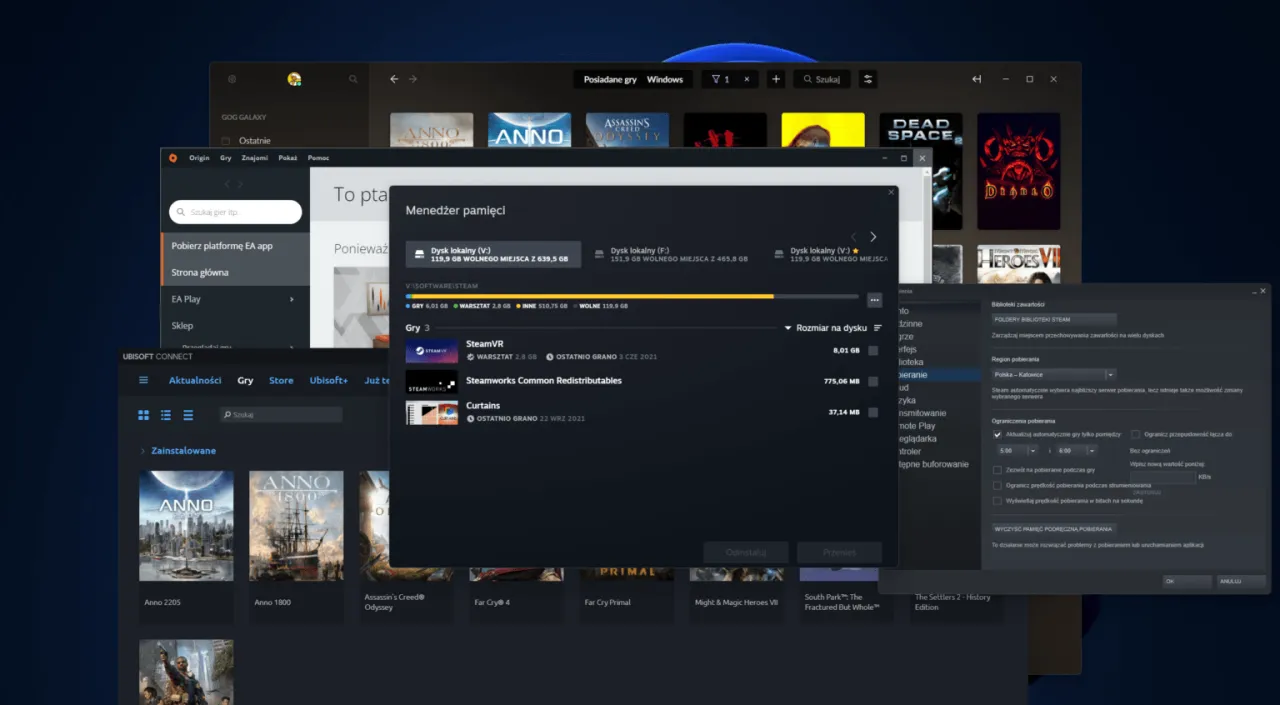Click the plus button in GOG Galaxy
Viewport: 1280px width, 705px height.
pos(776,79)
